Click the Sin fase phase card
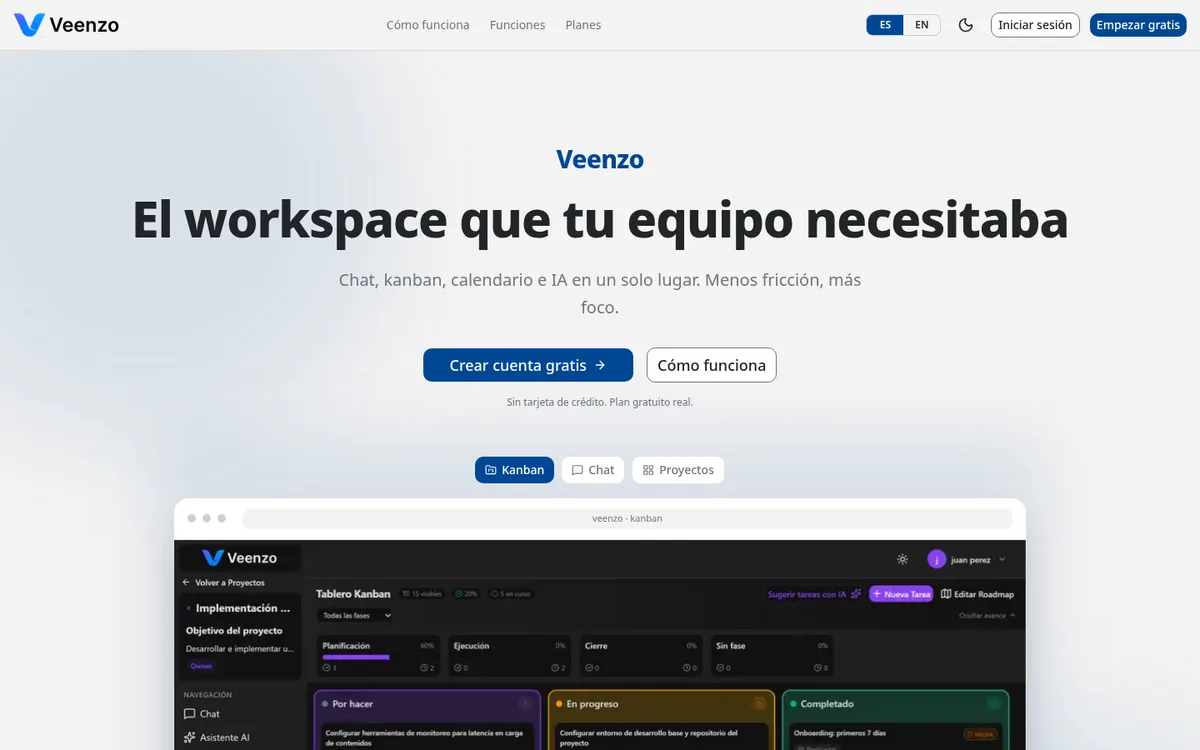Screen dimensions: 1200x750 pyautogui.click(x=772, y=656)
